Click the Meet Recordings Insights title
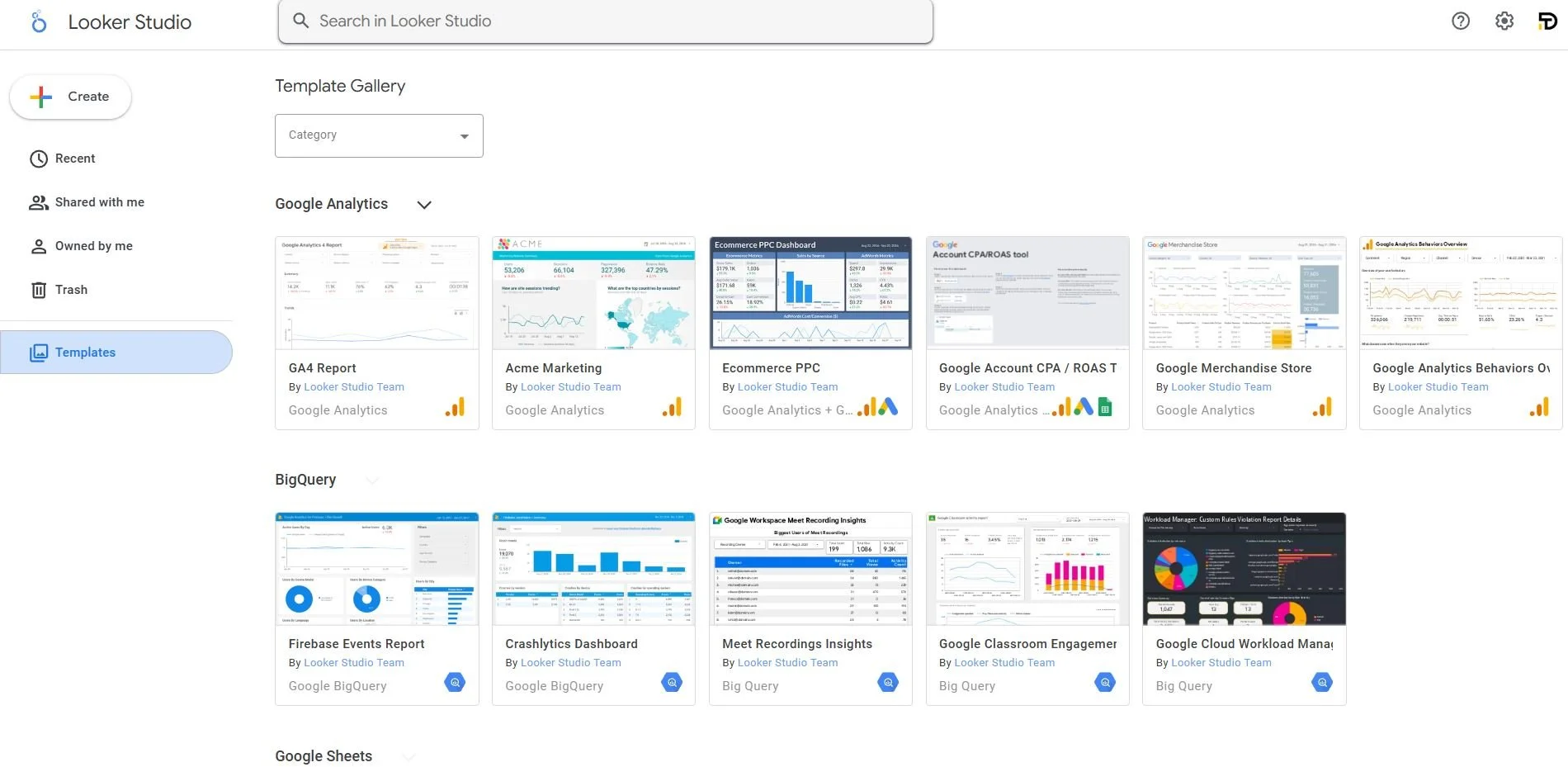The width and height of the screenshot is (1568, 767). 797,644
